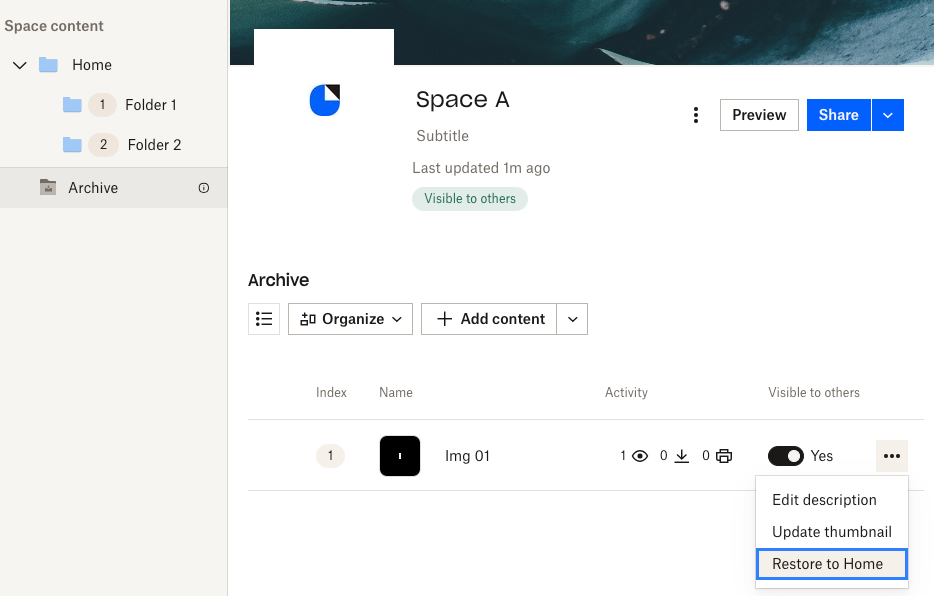
Task: Click the list view icon beside Organize
Action: tap(264, 318)
